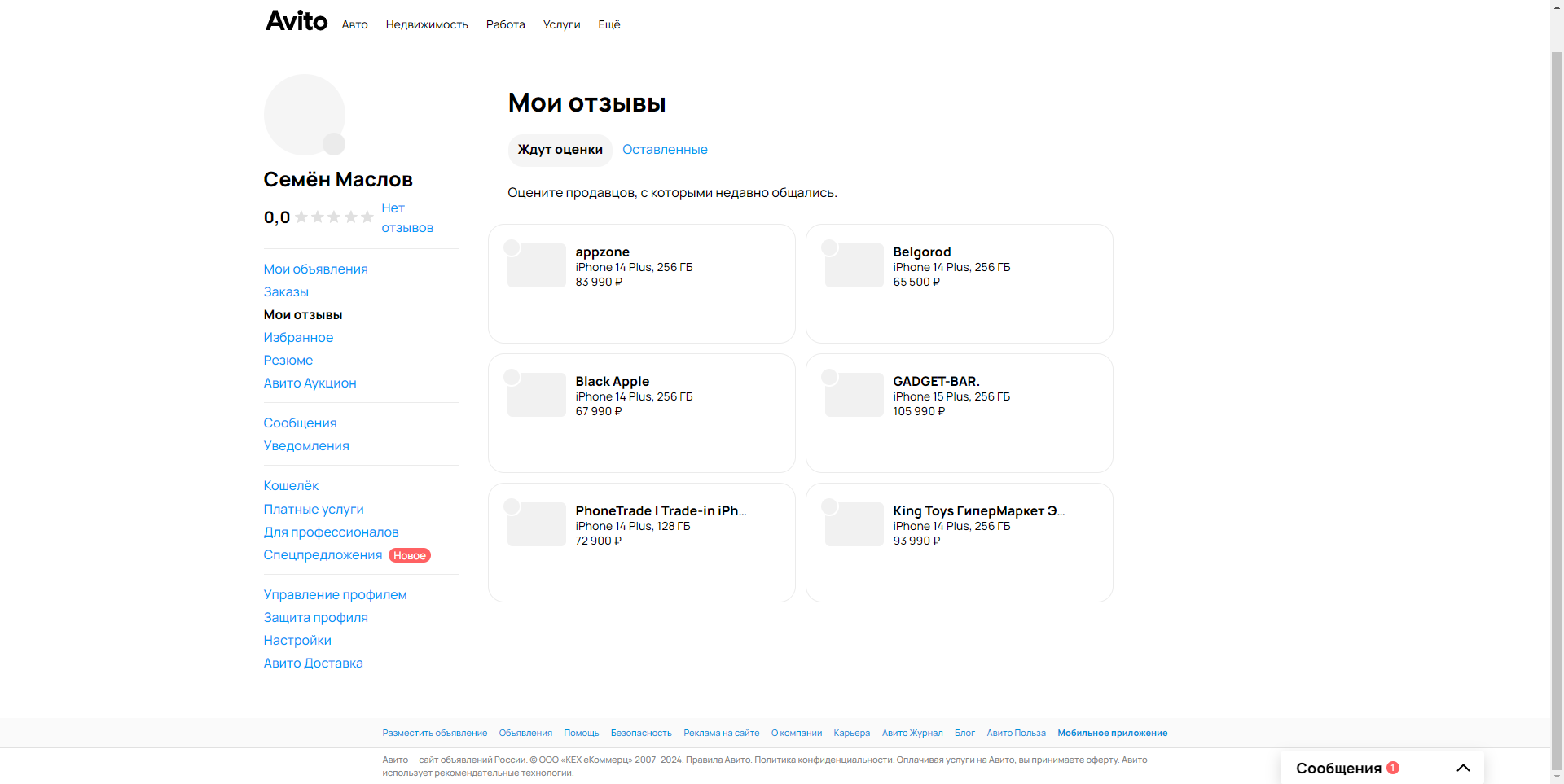Expand the Сообщения chat panel chevron
This screenshot has width=1564, height=784.
click(1463, 768)
